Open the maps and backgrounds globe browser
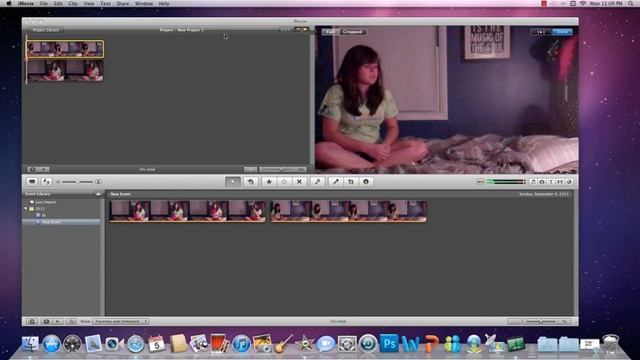The image size is (640, 360). 569,182
